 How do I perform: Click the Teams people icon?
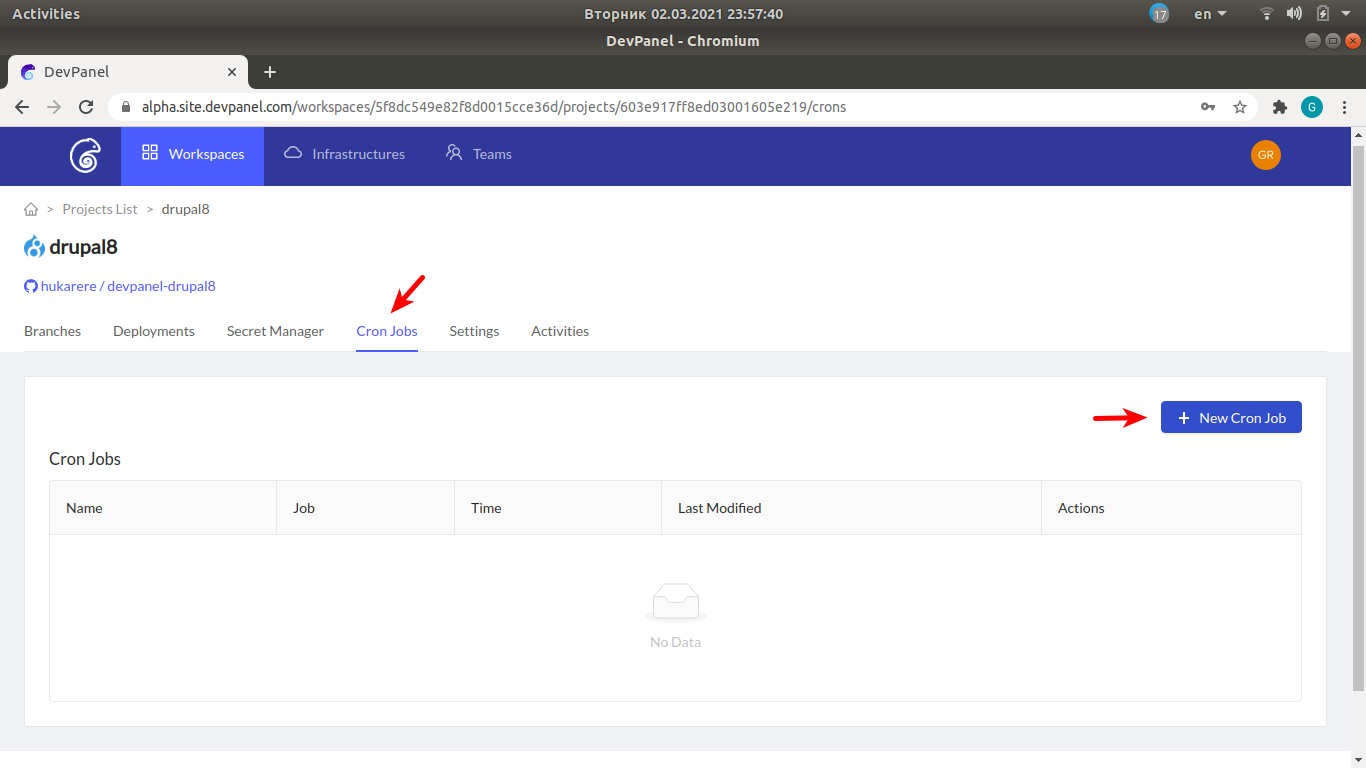[452, 152]
